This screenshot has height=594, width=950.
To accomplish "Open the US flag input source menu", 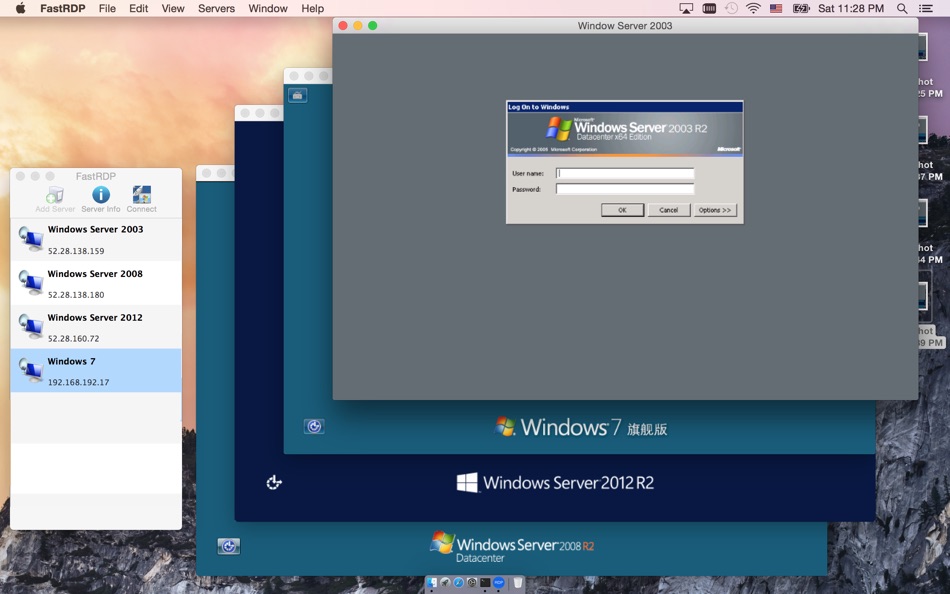I will (776, 8).
